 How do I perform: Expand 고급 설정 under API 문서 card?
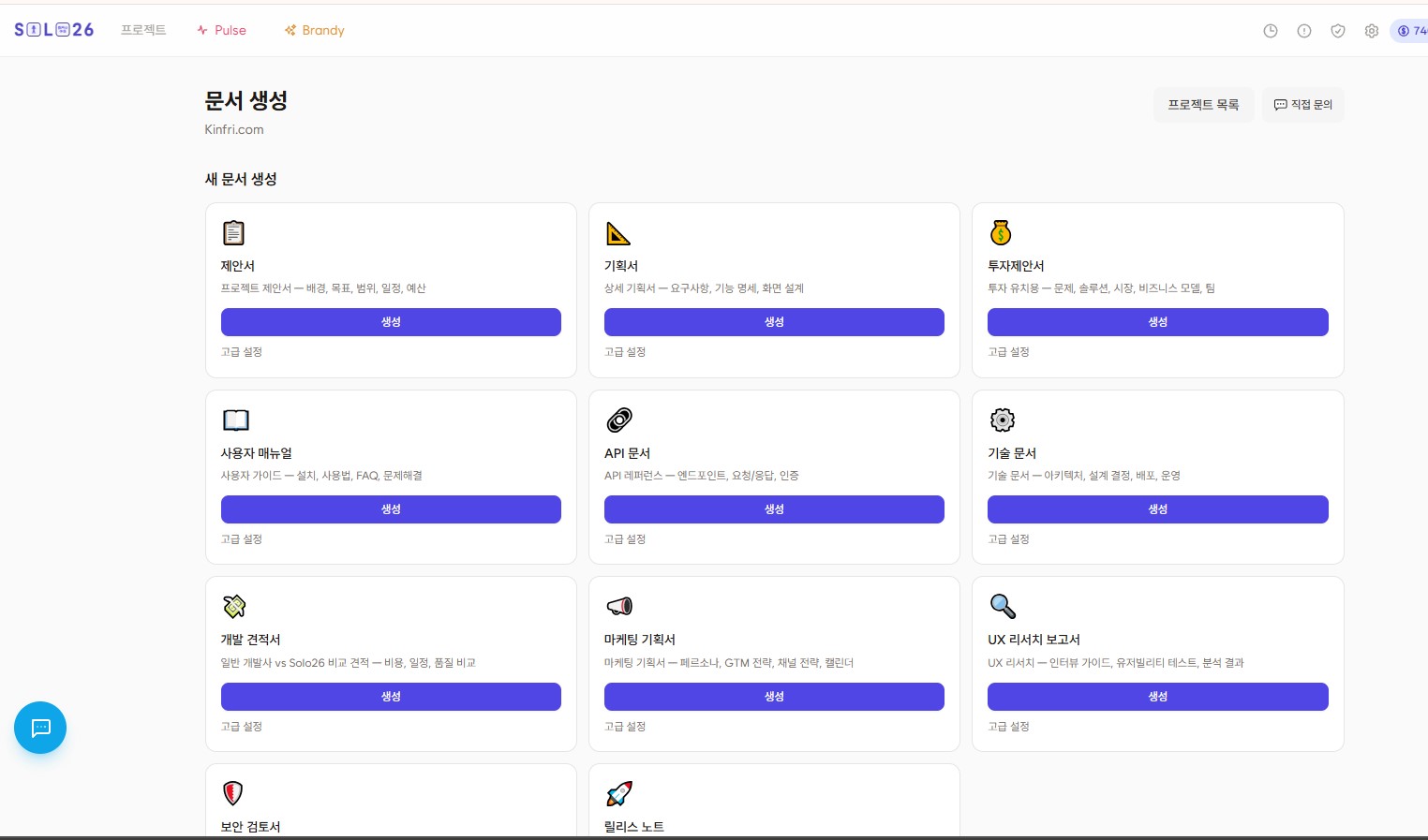(625, 539)
